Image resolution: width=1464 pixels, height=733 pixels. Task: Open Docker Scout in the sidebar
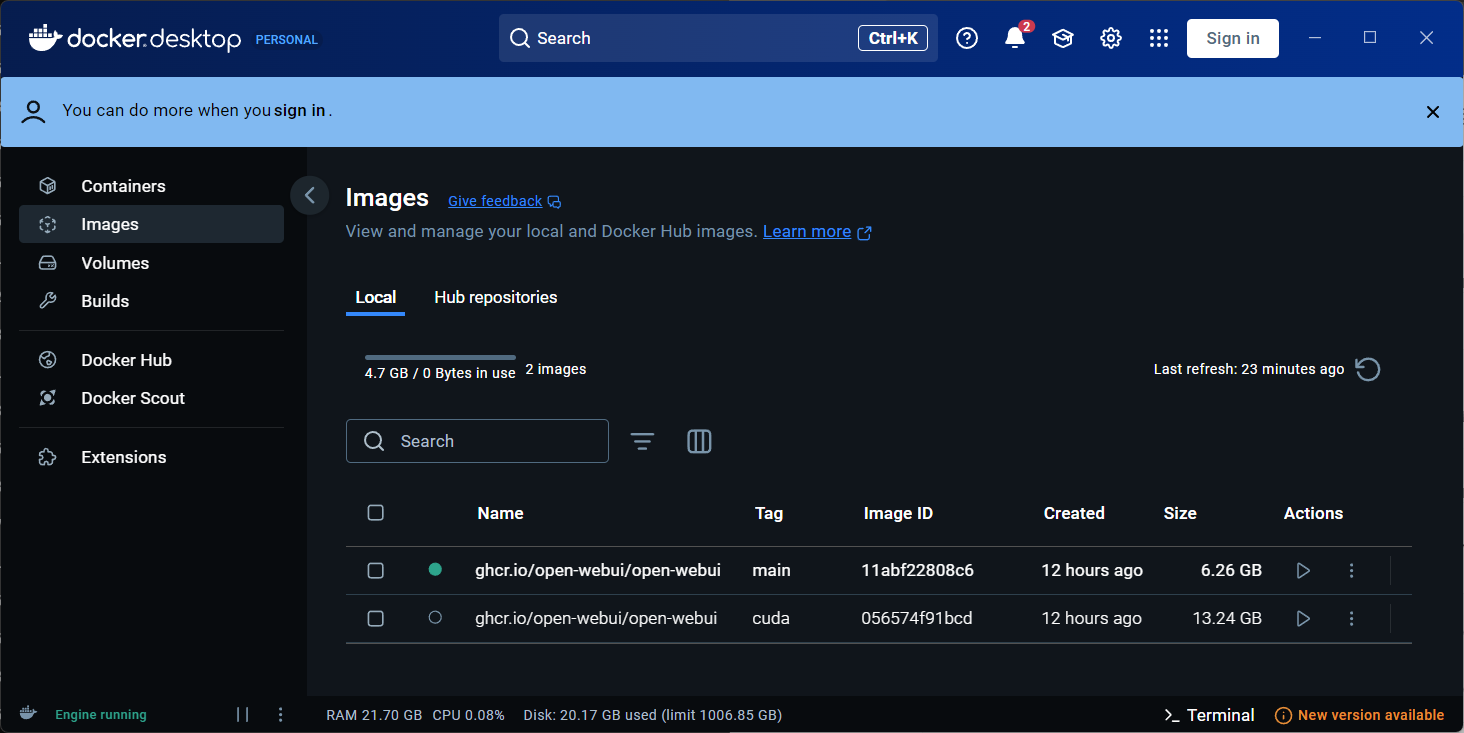point(152,398)
